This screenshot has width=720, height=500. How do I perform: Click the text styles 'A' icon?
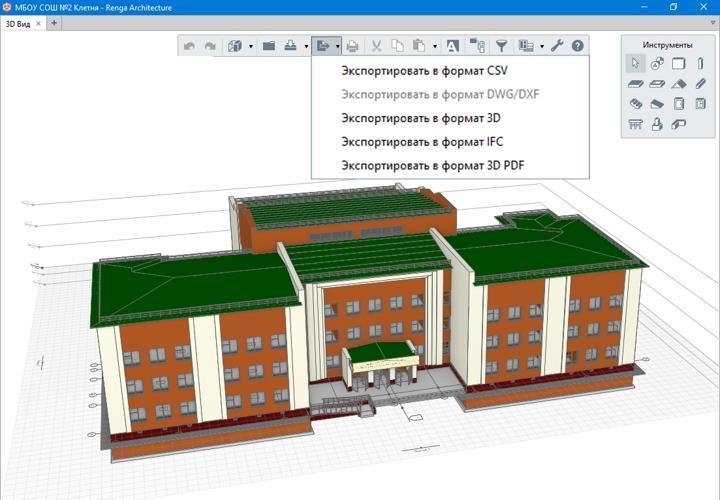point(452,46)
